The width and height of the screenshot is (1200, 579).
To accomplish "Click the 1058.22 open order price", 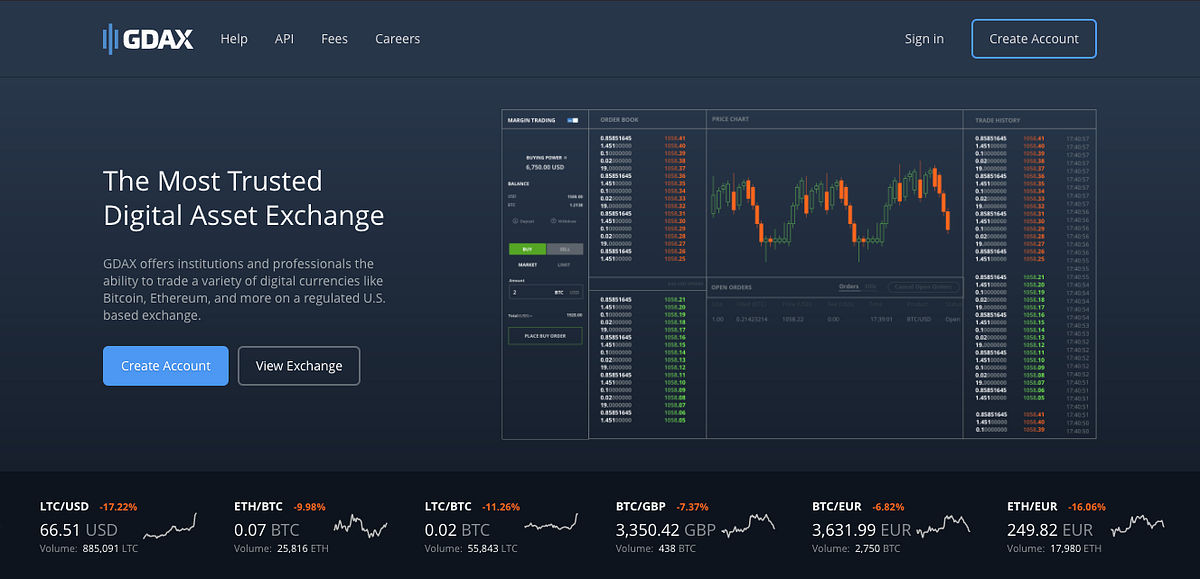I will coord(793,319).
